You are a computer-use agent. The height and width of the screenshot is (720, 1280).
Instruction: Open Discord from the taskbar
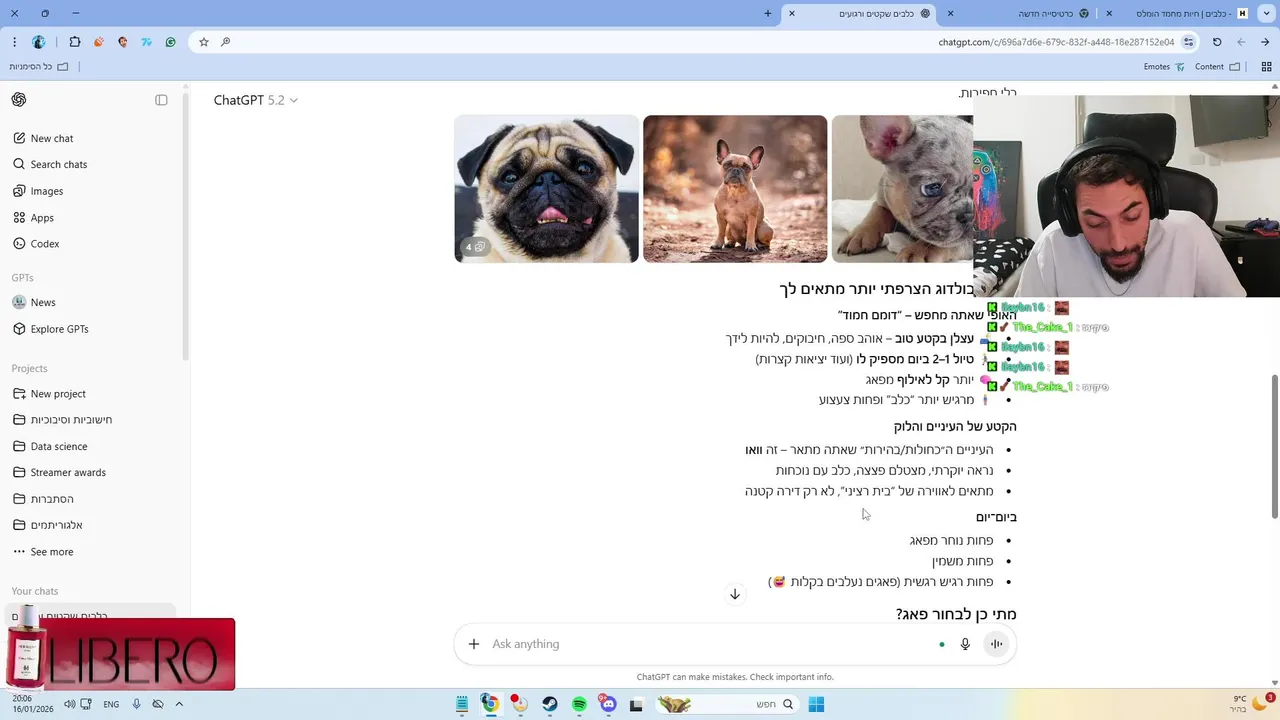tap(608, 704)
